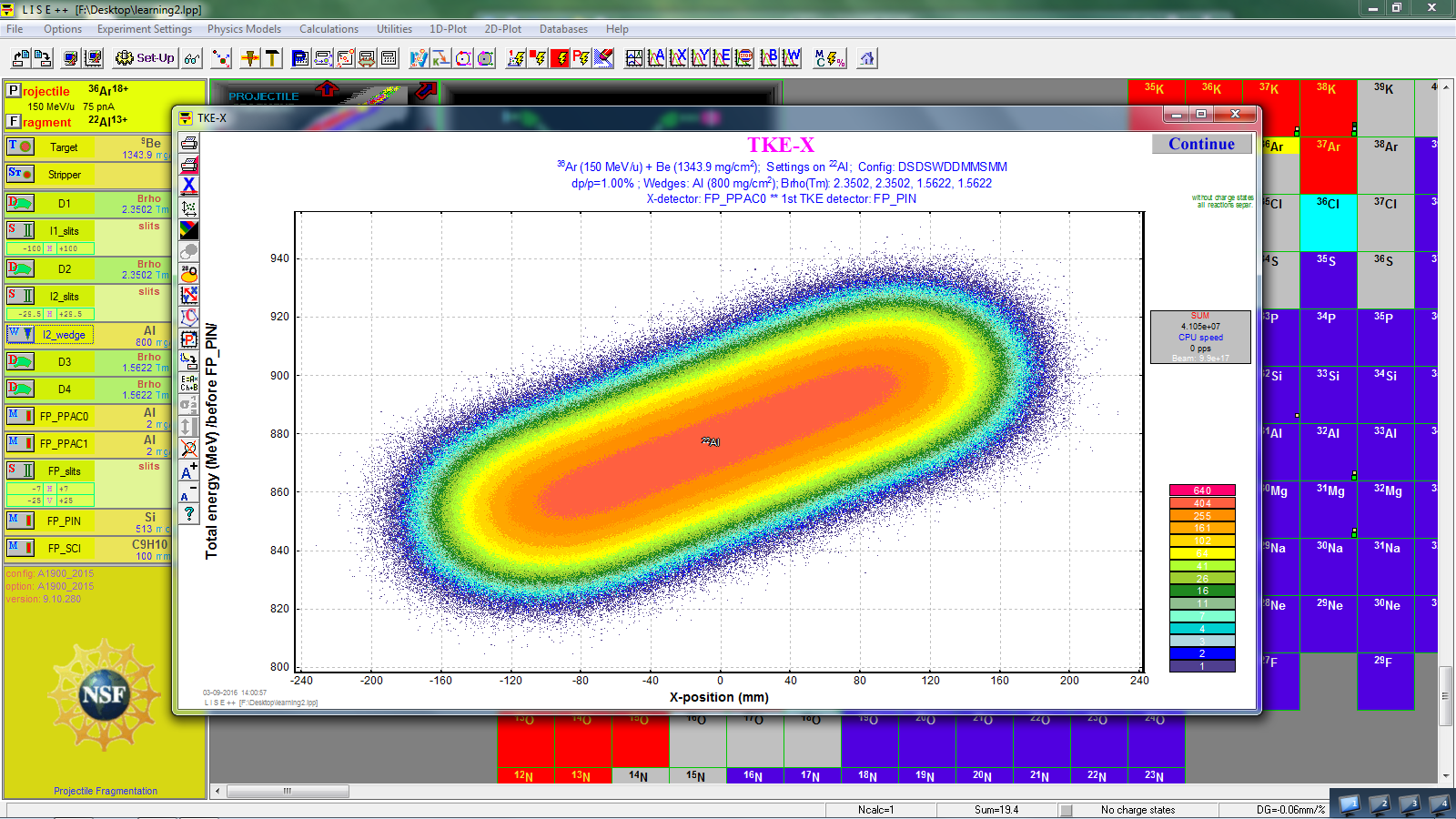Click the STOP sign plot icon

point(744,58)
